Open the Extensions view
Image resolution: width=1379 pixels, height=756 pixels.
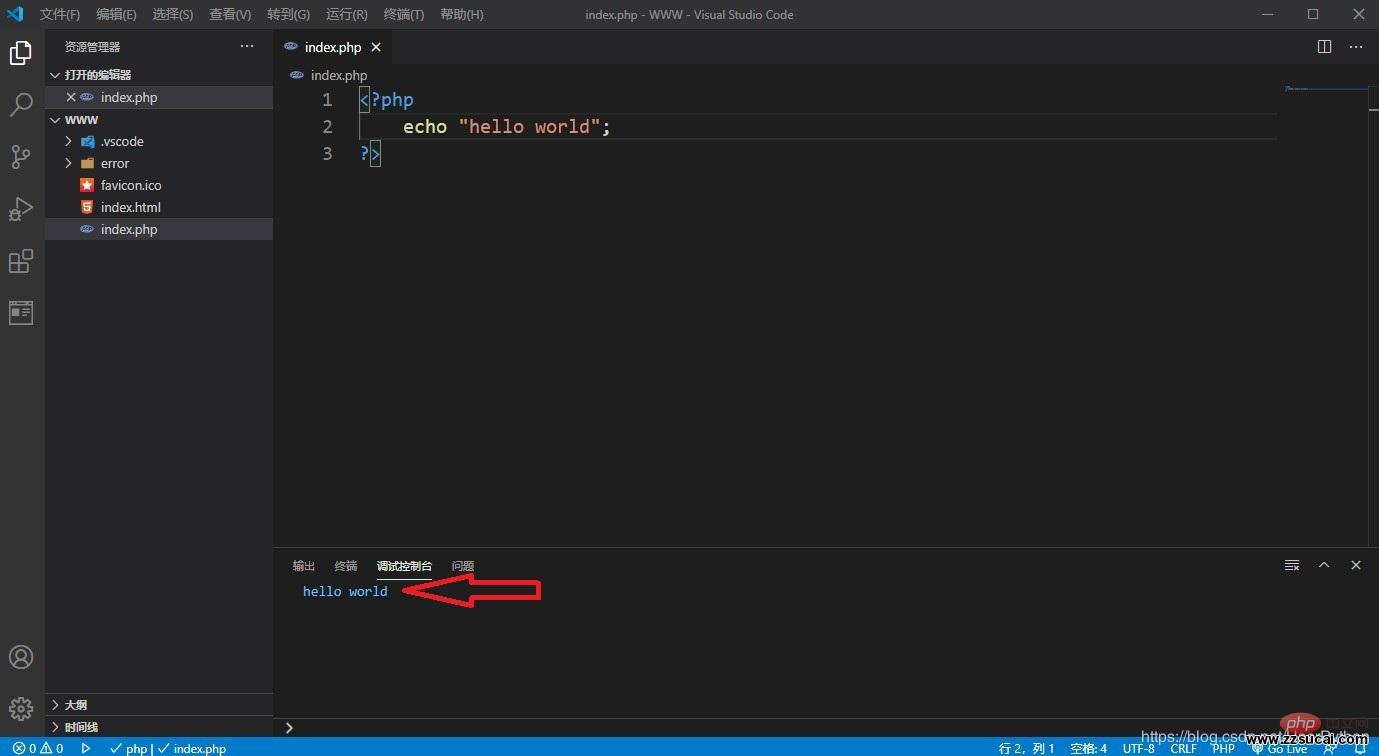(21, 261)
